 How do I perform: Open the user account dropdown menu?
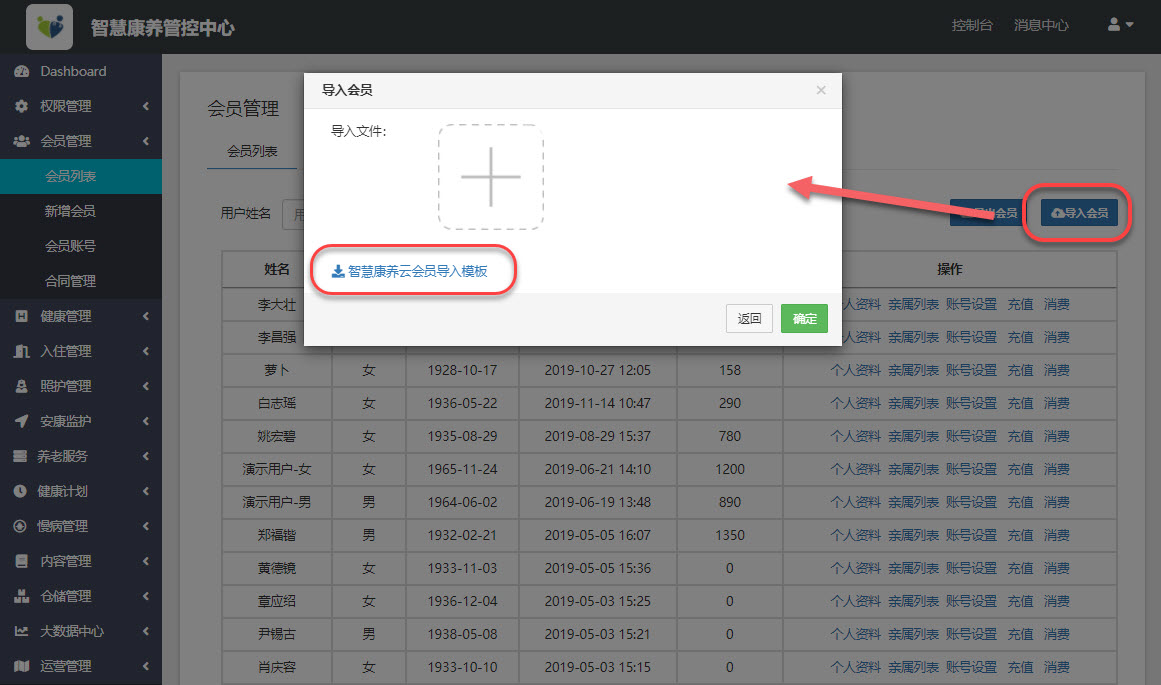pos(1120,25)
